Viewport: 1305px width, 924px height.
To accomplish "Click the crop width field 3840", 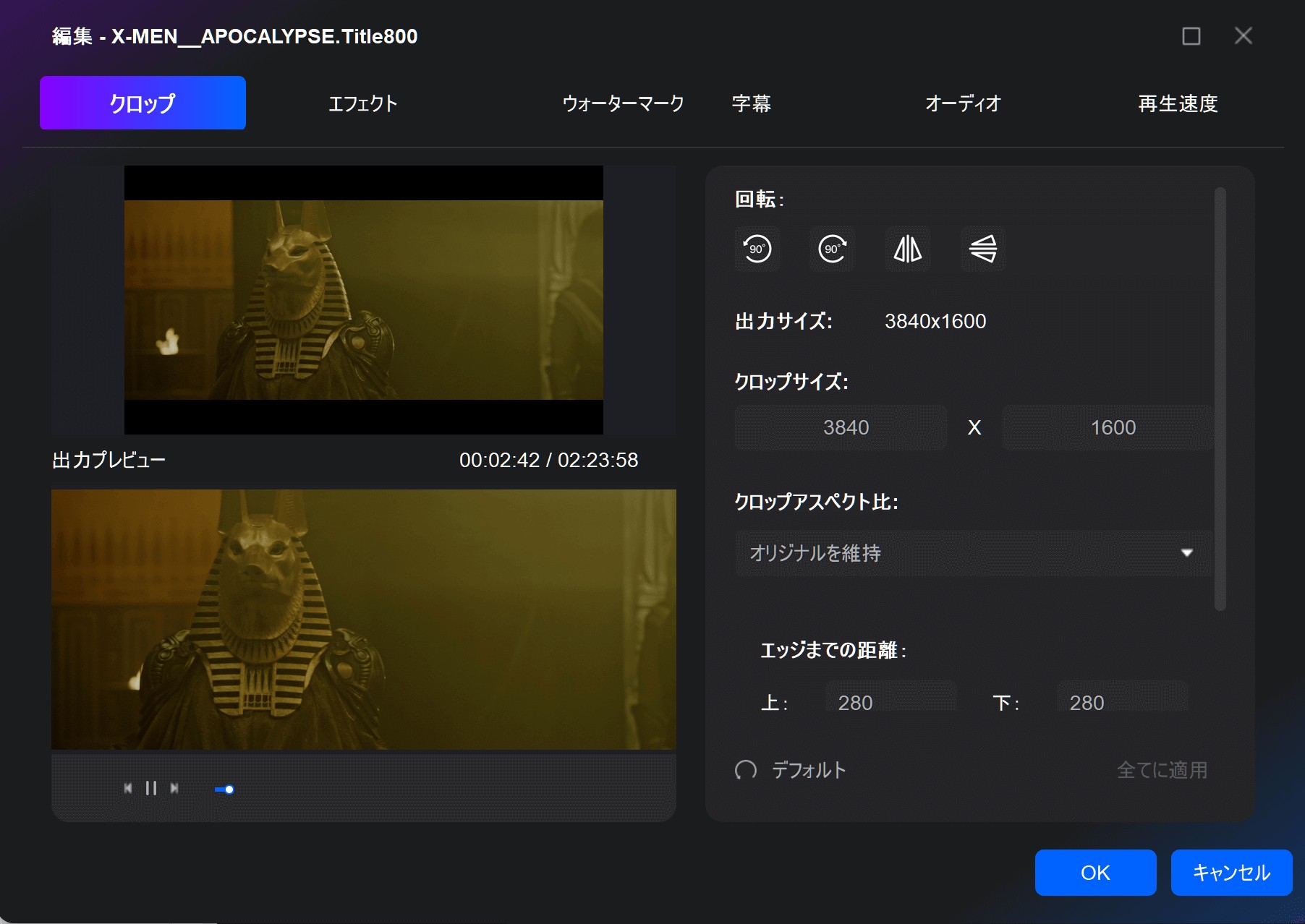I will click(841, 427).
